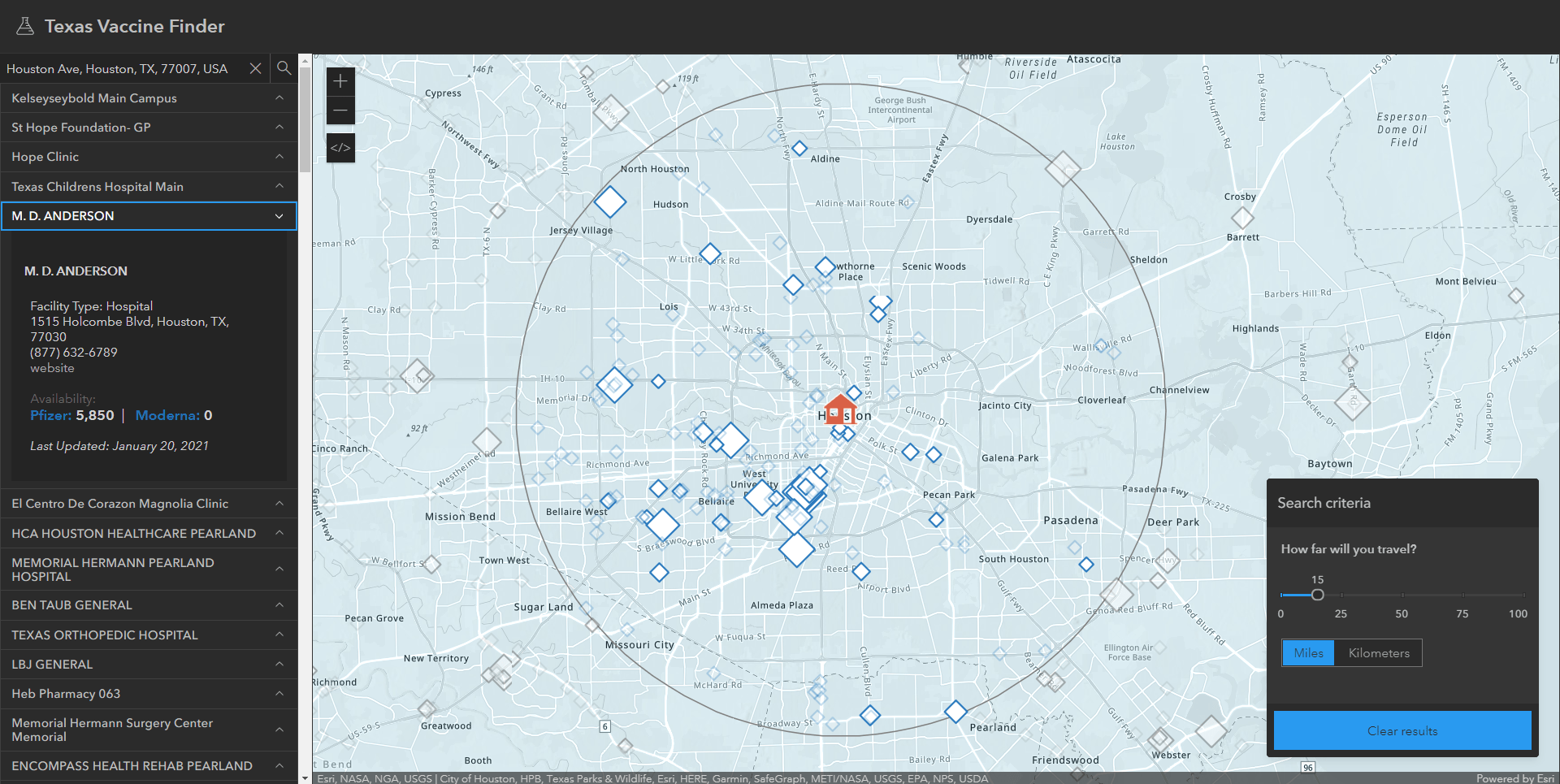Expand HCA HOUSTON HEALTHCARE PEARLAND entry
Viewport: 1560px width, 784px height.
(x=149, y=534)
